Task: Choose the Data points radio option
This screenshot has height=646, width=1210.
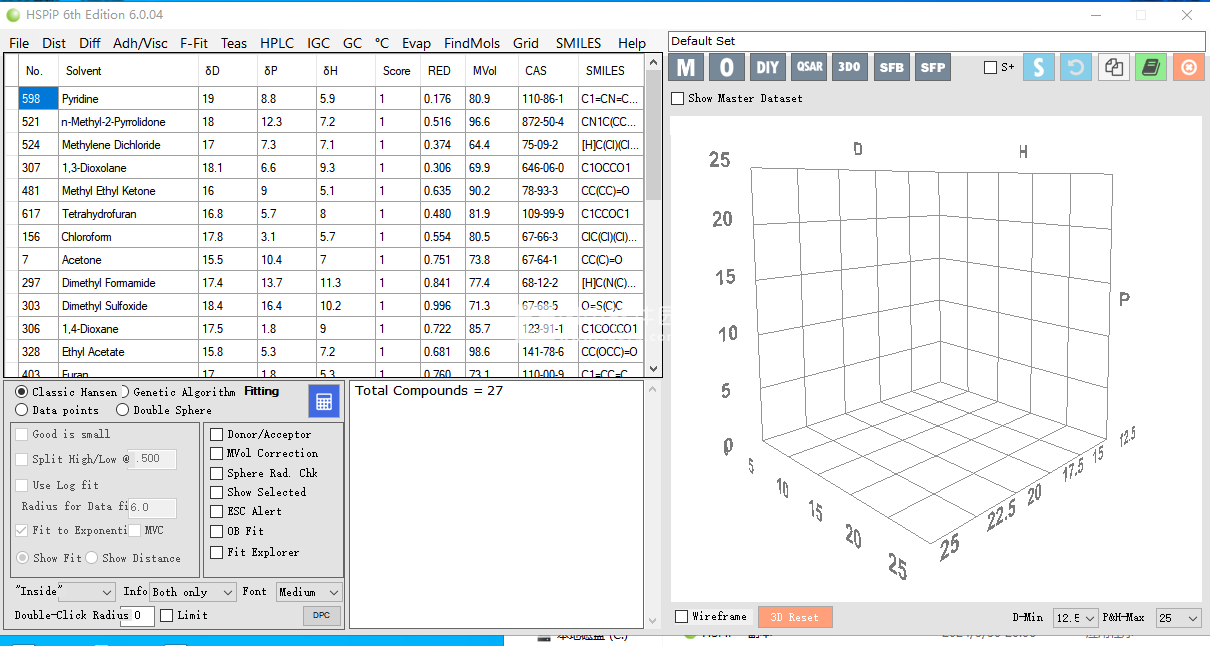Action: tap(22, 410)
